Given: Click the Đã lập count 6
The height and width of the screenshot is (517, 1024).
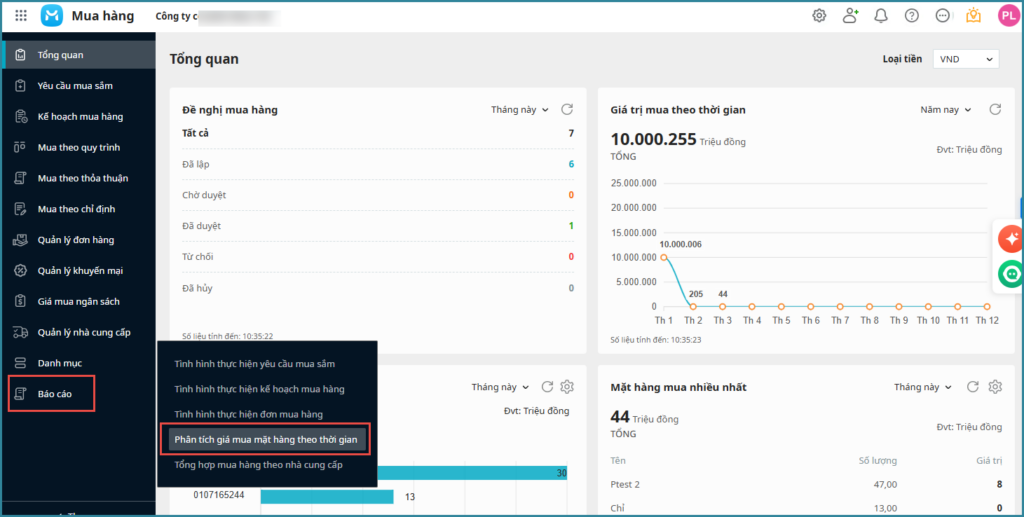Looking at the screenshot, I should [571, 164].
